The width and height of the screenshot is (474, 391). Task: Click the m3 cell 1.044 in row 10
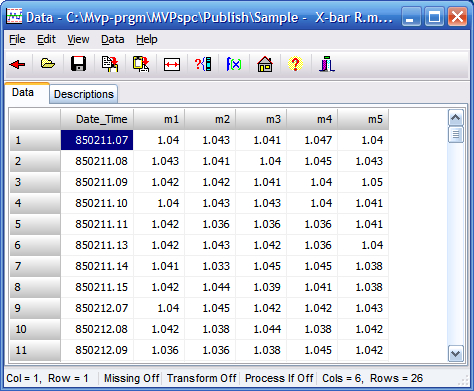(x=261, y=329)
